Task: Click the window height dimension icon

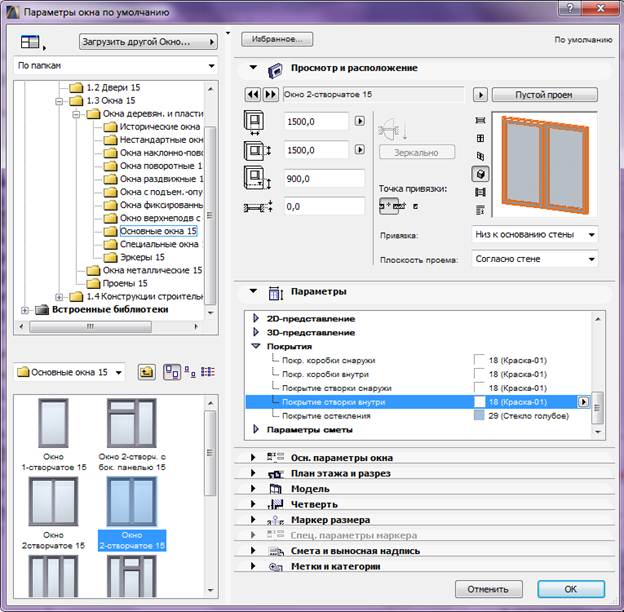Action: [256, 151]
